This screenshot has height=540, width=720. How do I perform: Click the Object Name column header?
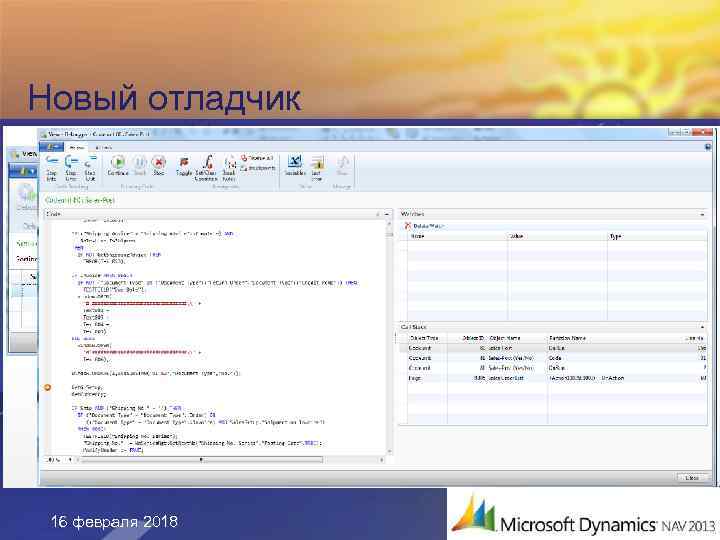(x=517, y=338)
